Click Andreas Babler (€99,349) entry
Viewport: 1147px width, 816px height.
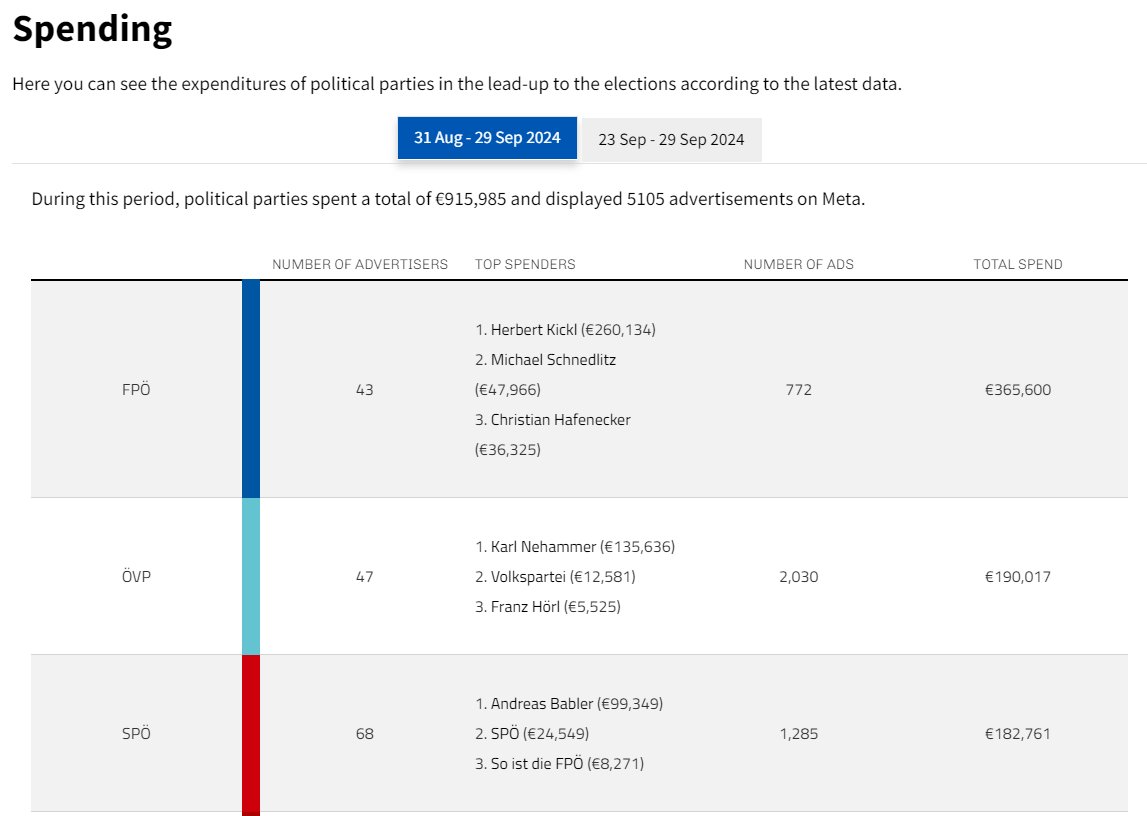[x=569, y=703]
